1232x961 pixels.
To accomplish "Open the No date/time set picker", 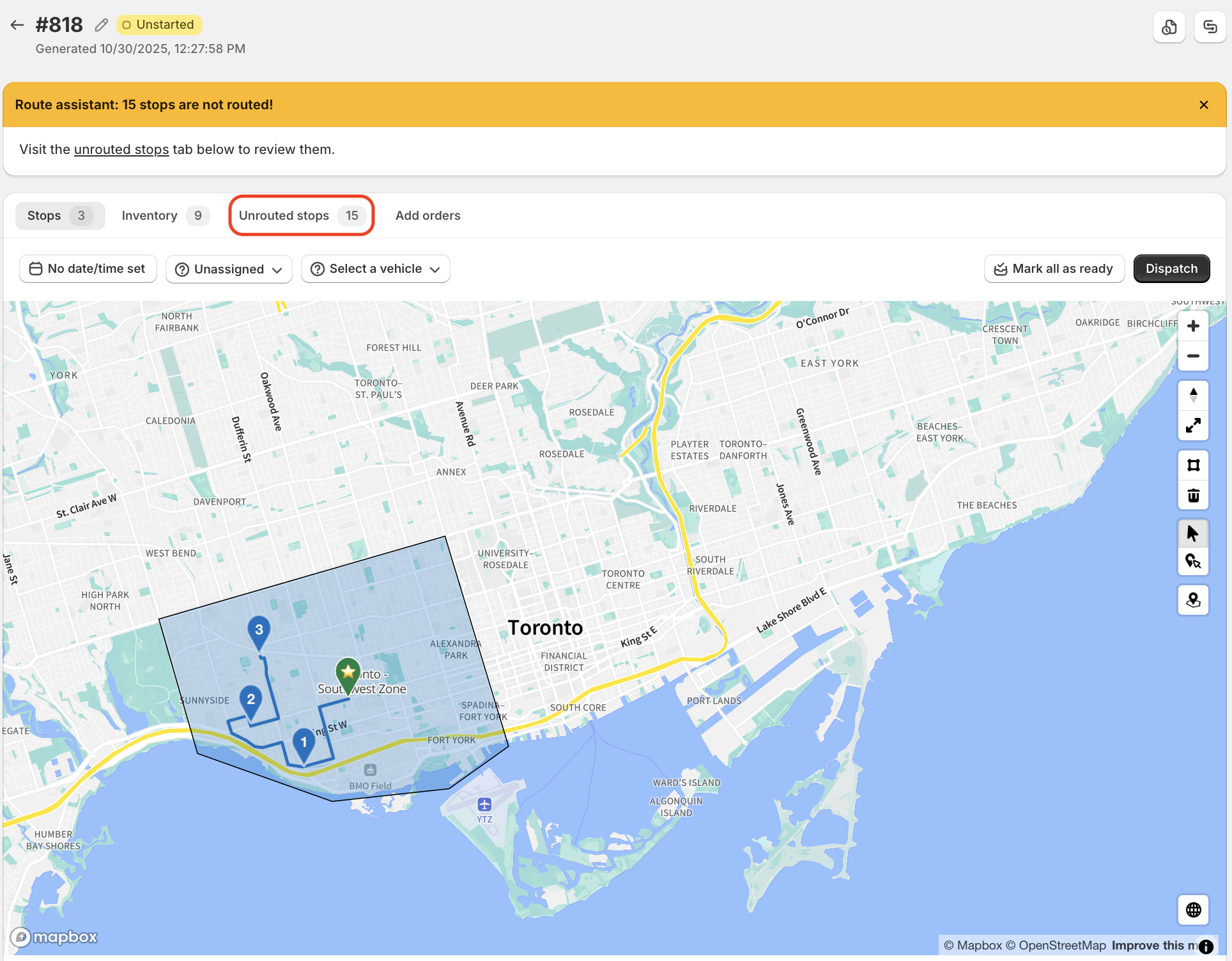I will pos(88,269).
